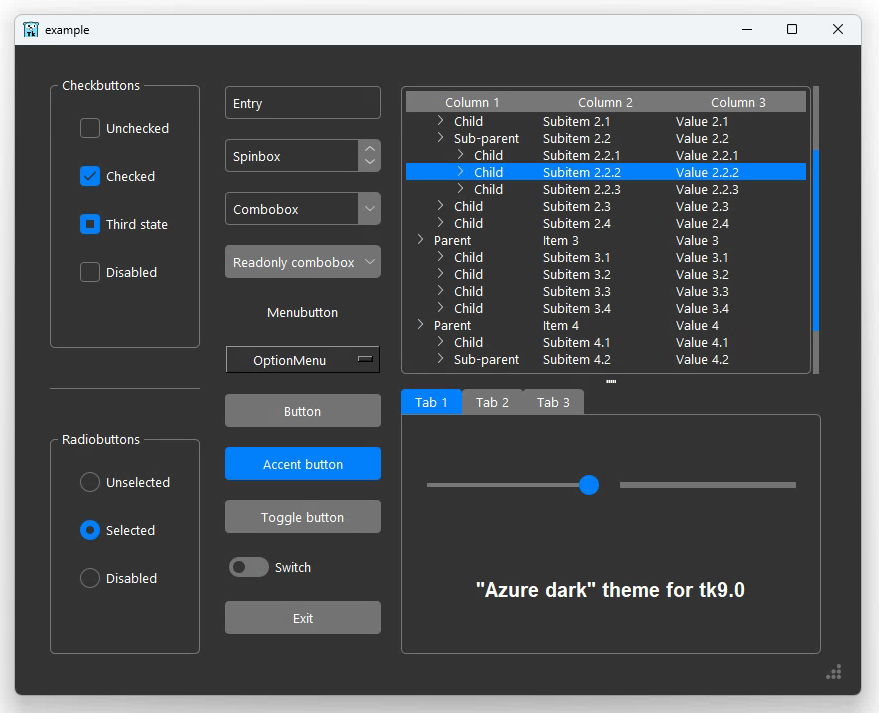Click the Accent button

pos(303,464)
